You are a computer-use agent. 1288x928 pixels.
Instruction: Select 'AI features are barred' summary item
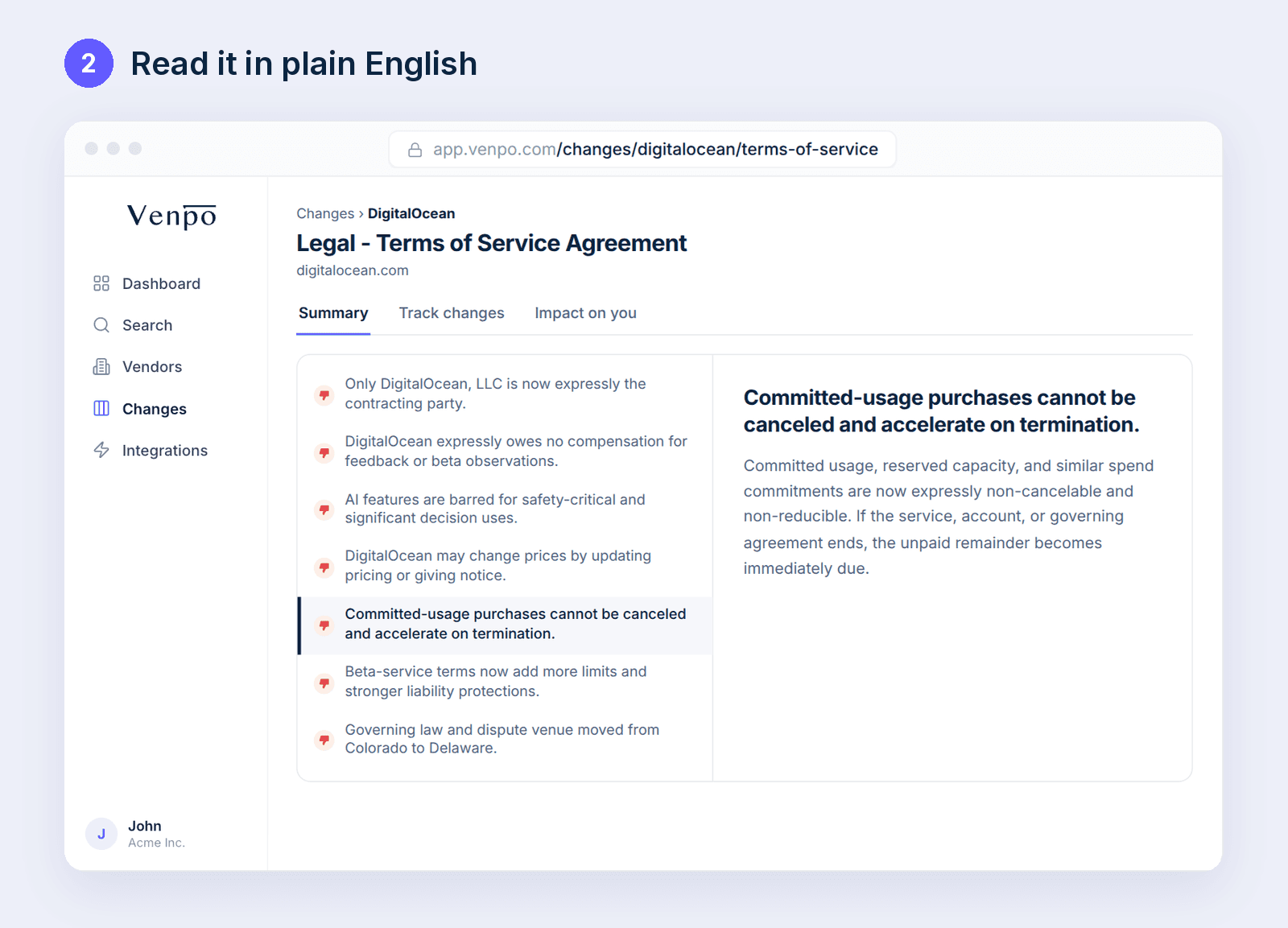coord(505,509)
